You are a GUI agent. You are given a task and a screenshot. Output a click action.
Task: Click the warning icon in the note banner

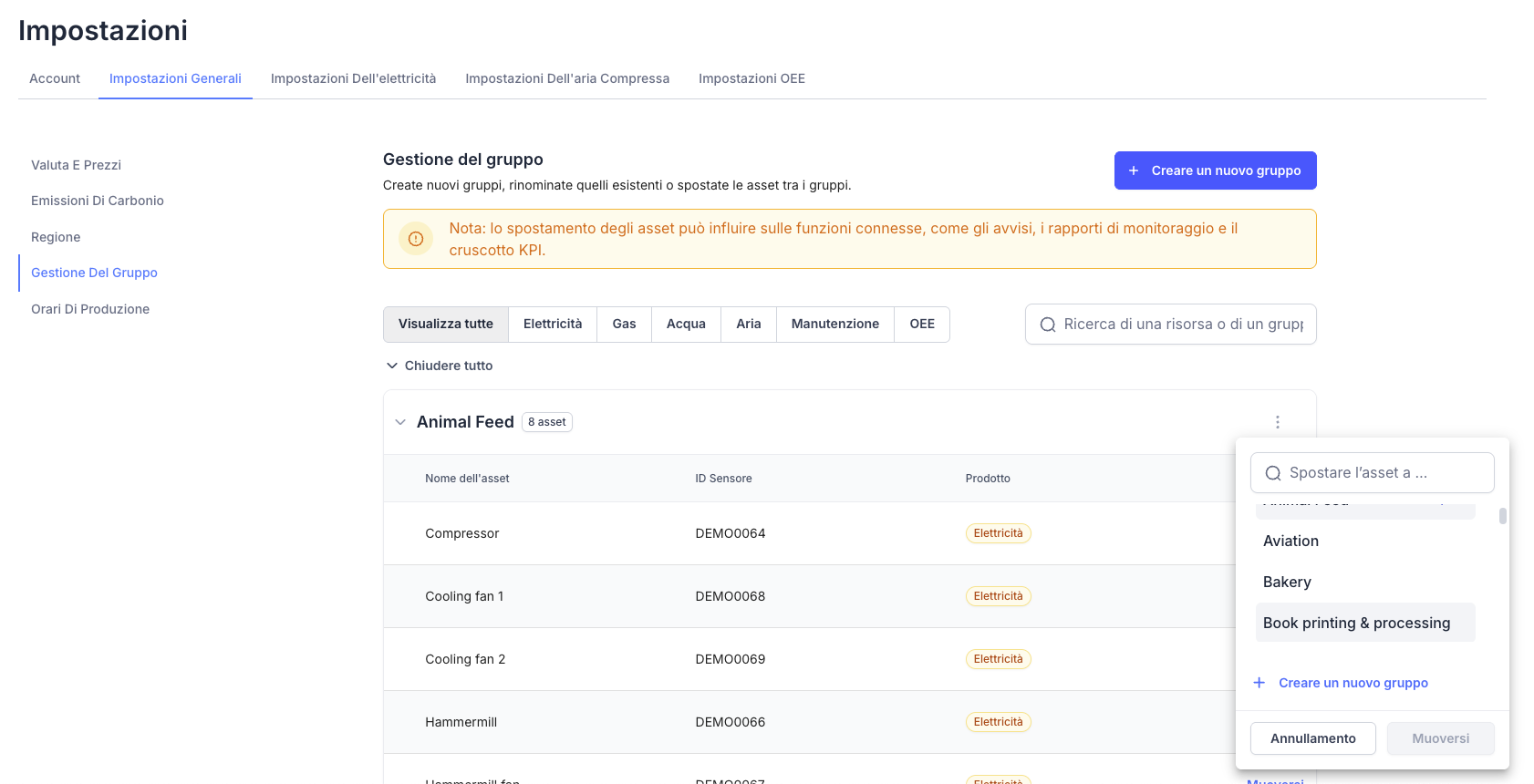pyautogui.click(x=416, y=239)
